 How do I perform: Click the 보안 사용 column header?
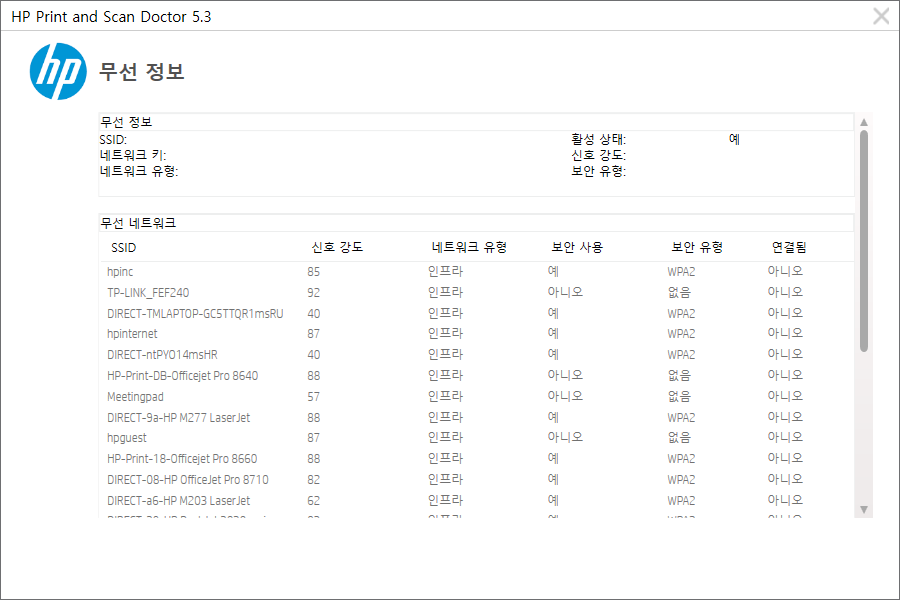pos(577,248)
